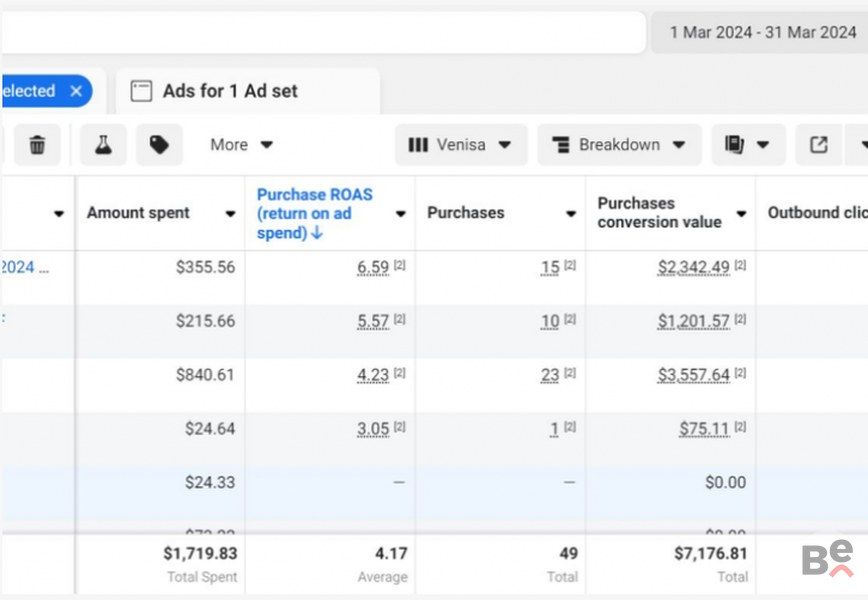Click the $2,342.49 conversion value
This screenshot has height=600, width=868.
(693, 267)
